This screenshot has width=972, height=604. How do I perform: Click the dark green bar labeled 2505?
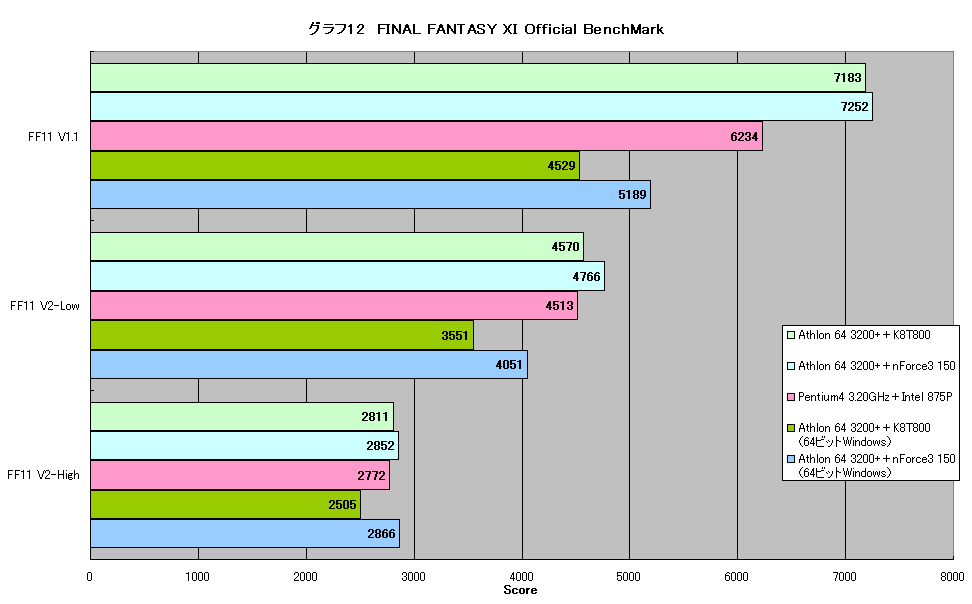tap(226, 504)
